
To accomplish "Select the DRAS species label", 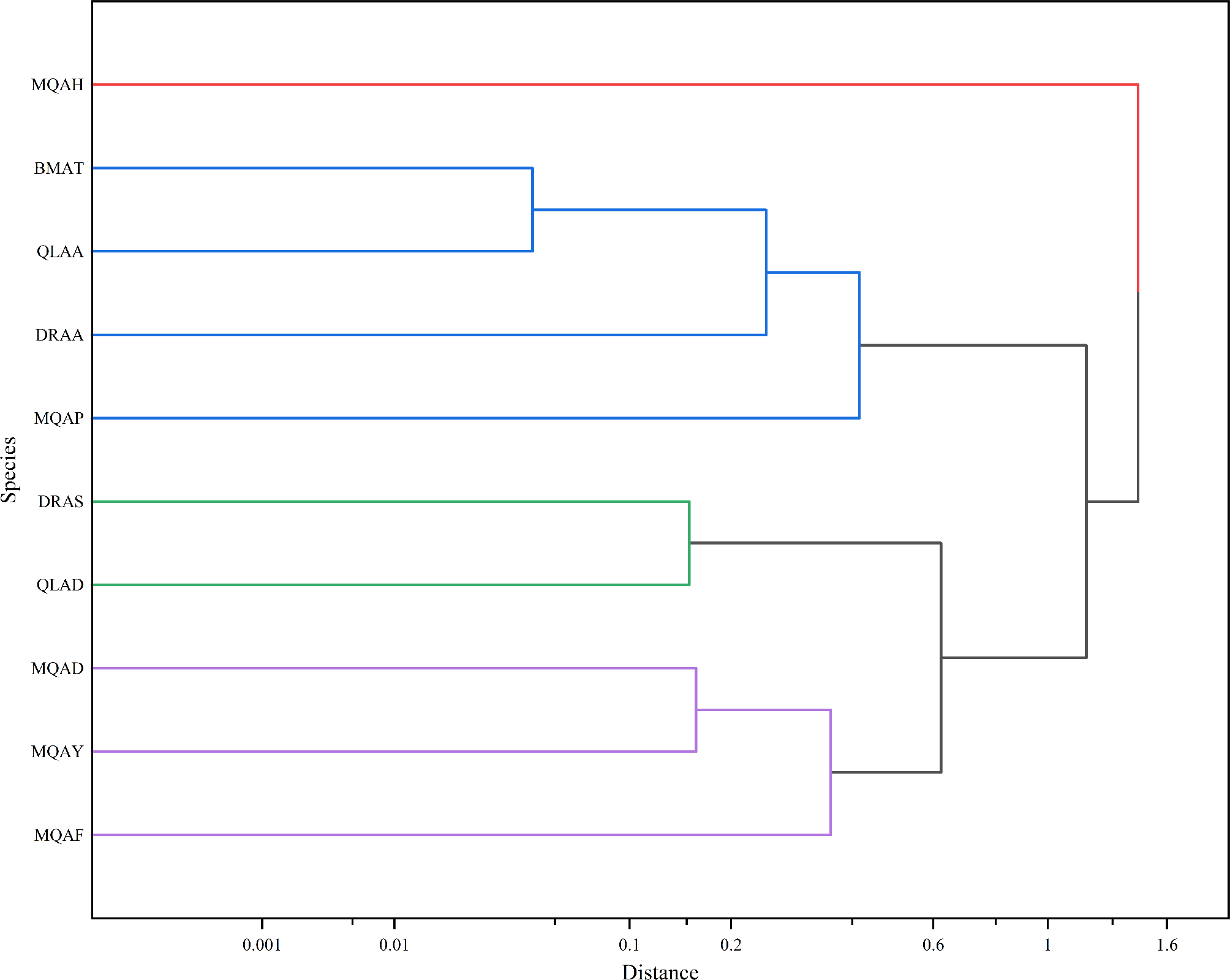I will coord(61,502).
